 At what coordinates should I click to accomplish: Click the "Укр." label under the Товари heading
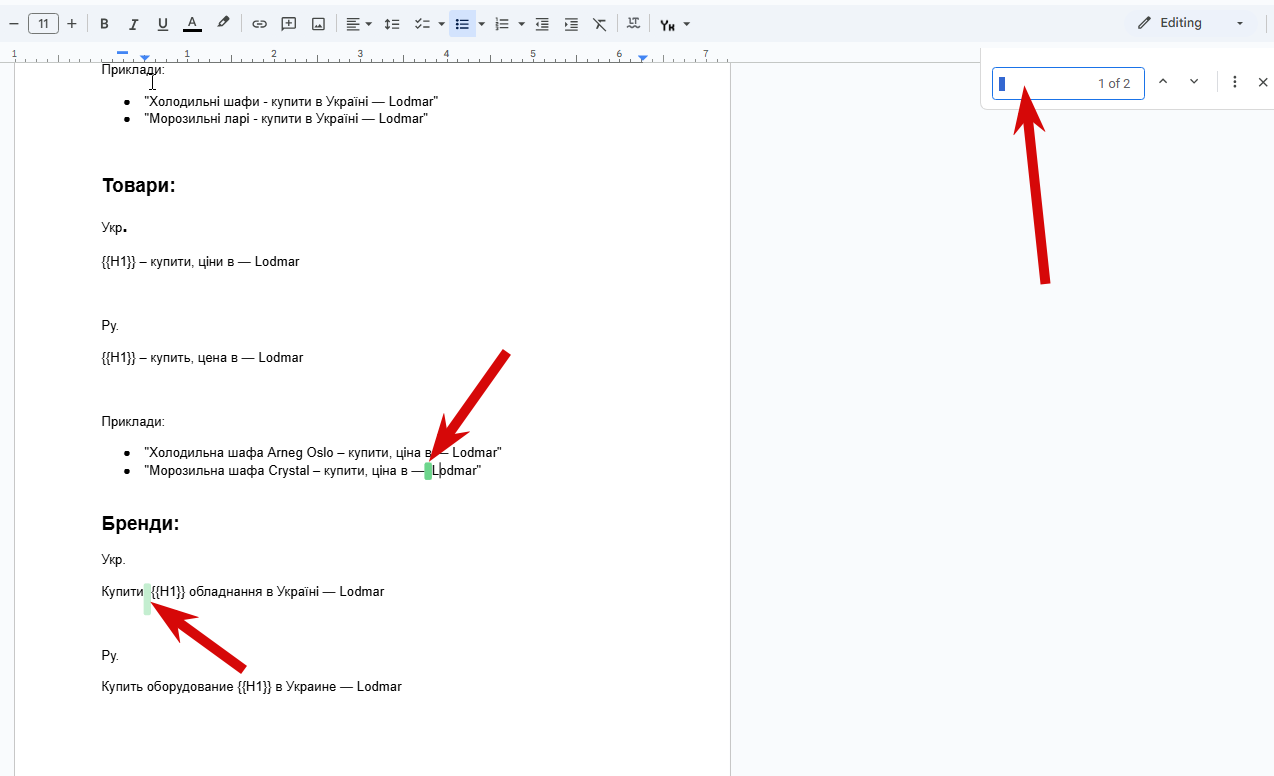(x=114, y=228)
